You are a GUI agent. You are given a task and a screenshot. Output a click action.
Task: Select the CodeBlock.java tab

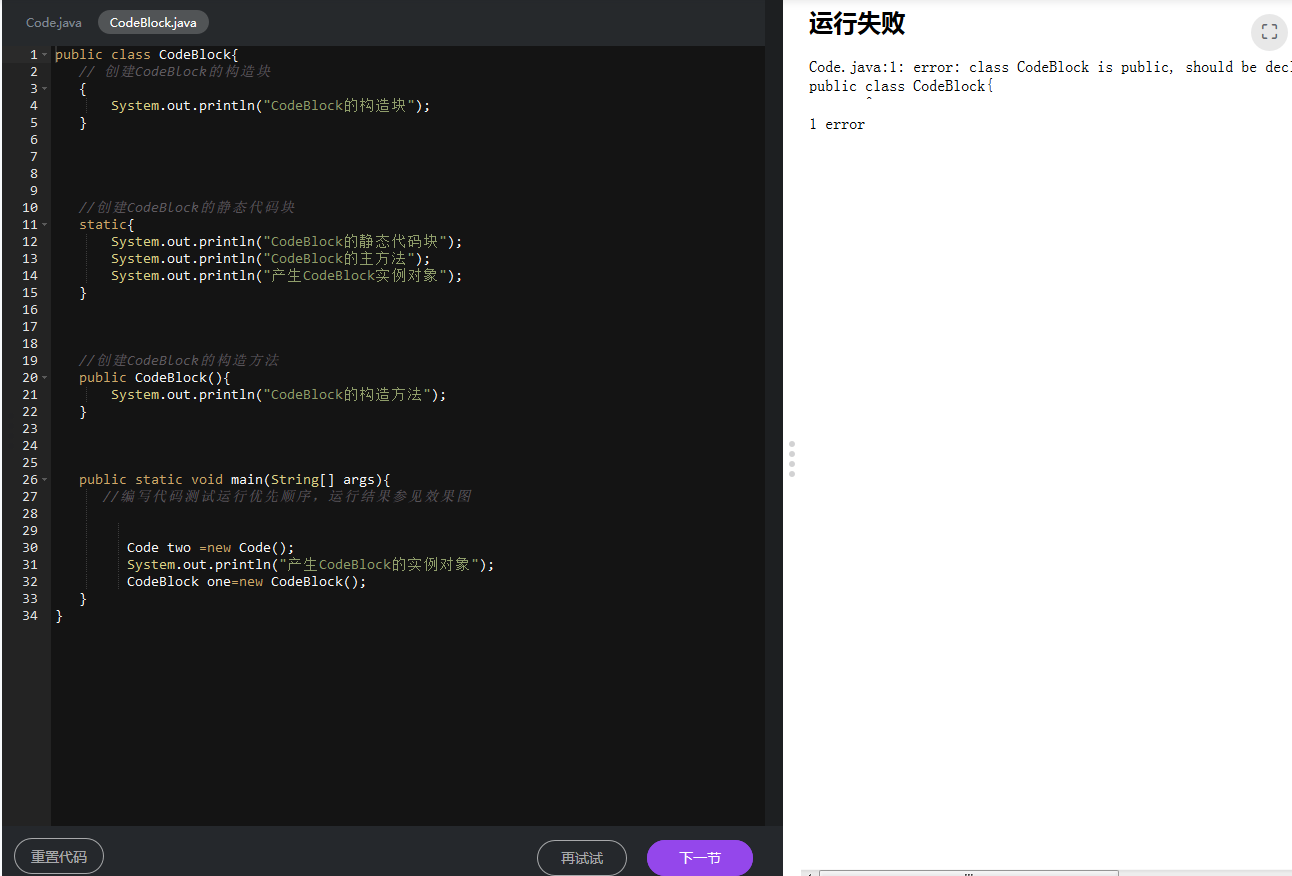pos(153,22)
